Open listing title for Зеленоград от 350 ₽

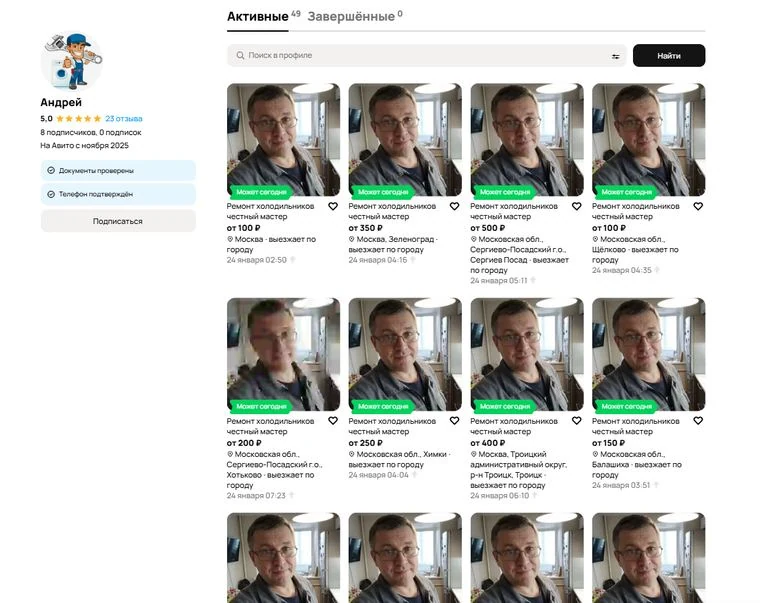coord(392,211)
